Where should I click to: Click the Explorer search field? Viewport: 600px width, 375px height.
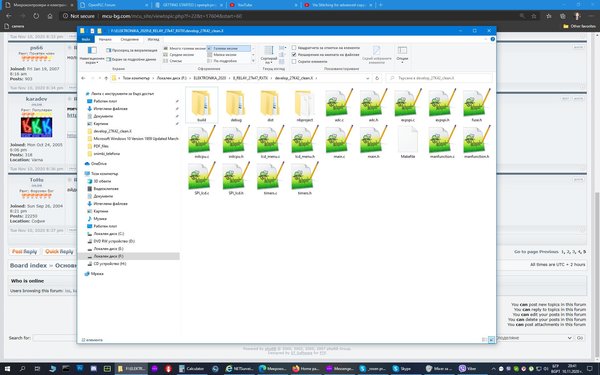coord(439,78)
